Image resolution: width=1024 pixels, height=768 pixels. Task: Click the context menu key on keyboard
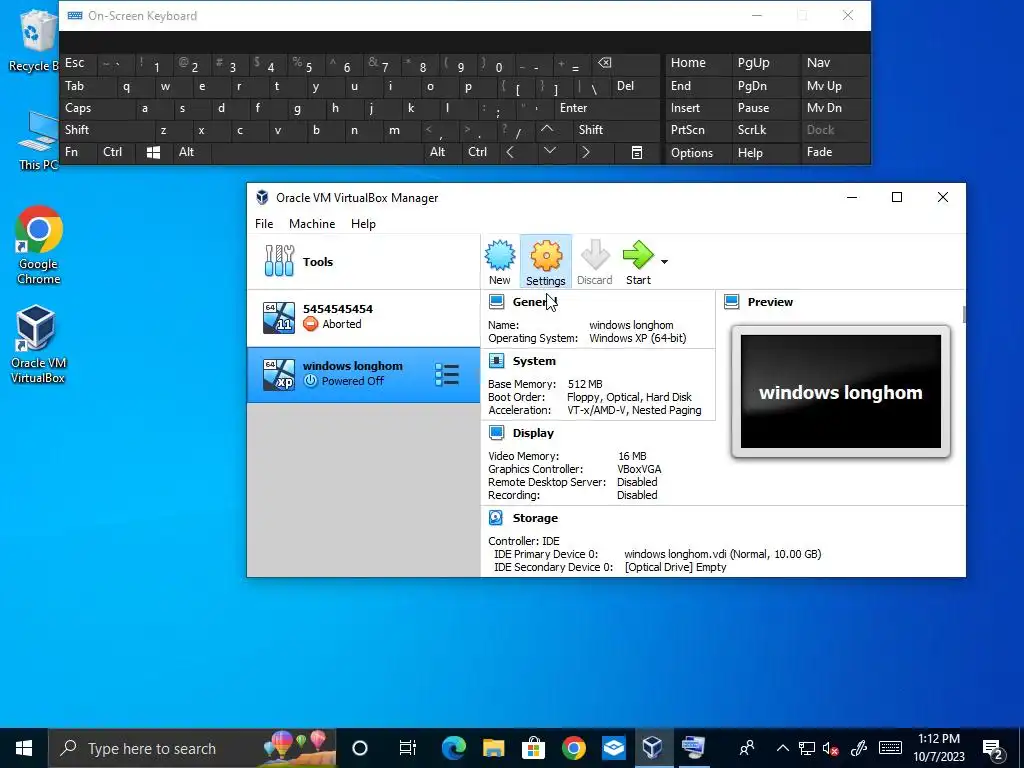click(637, 152)
